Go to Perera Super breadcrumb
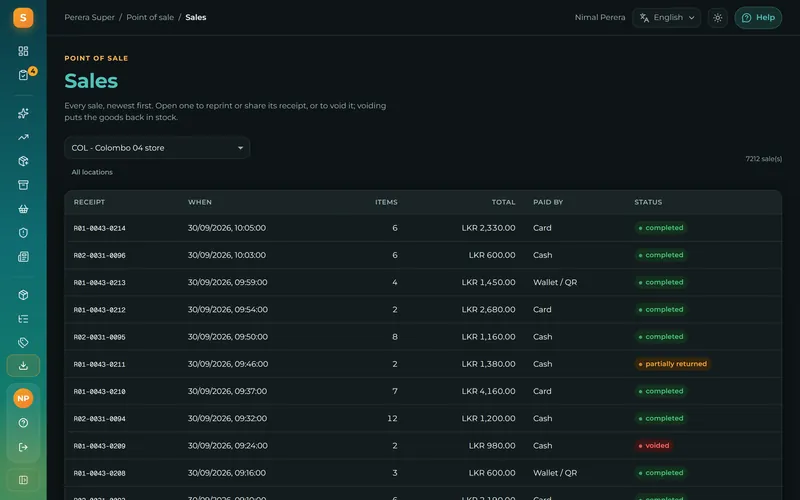The height and width of the screenshot is (500, 800). point(89,17)
